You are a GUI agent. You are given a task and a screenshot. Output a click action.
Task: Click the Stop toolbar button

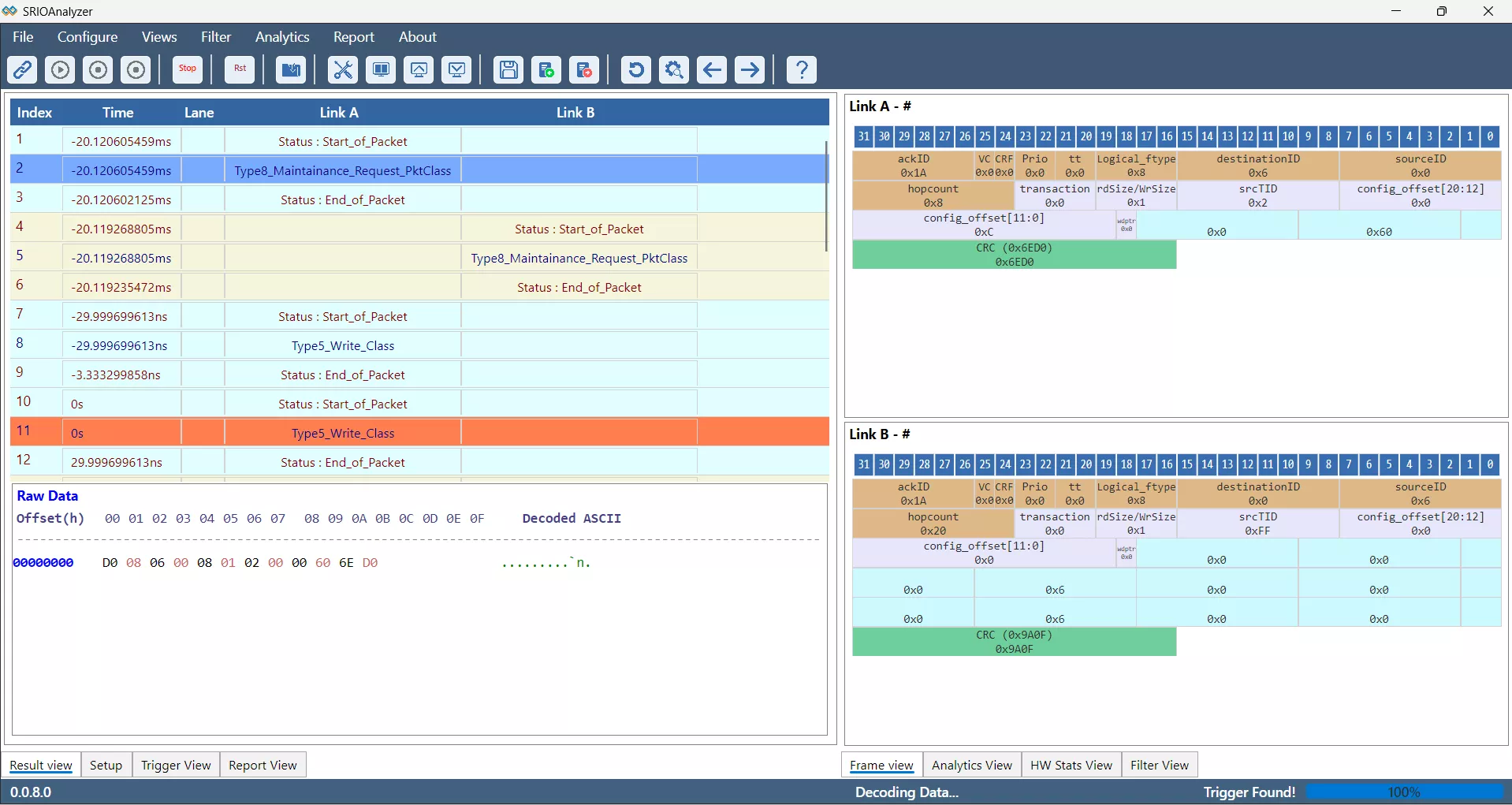[x=188, y=69]
